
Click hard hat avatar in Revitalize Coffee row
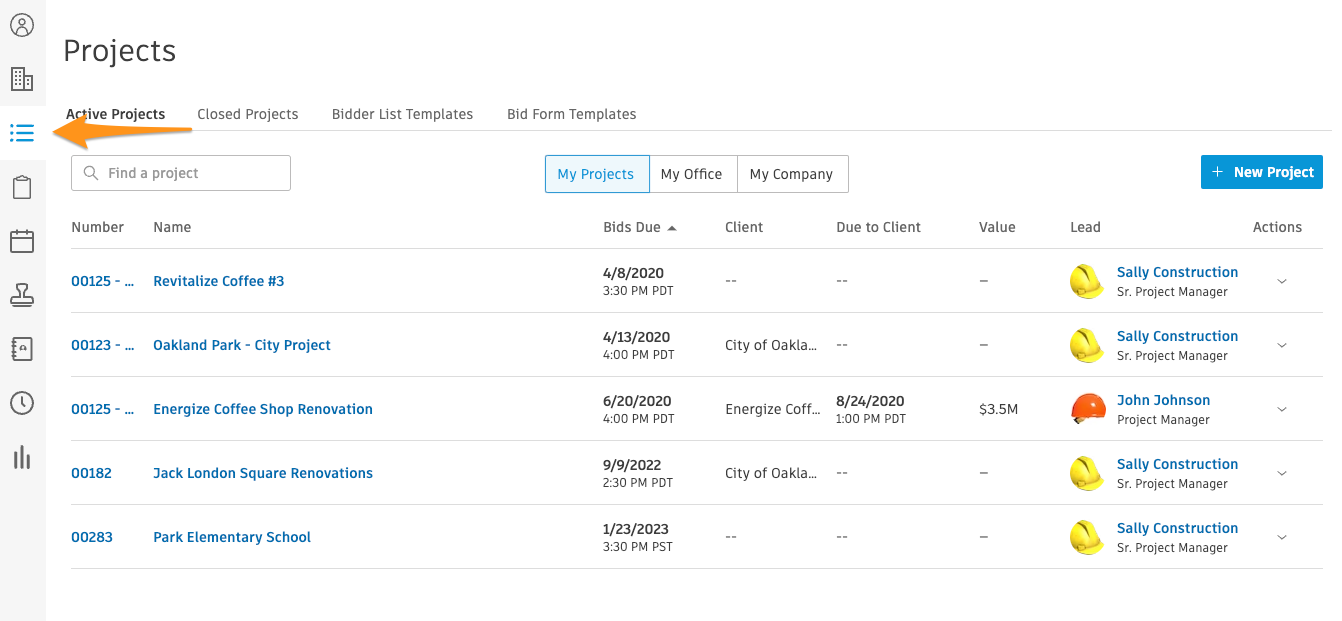[1086, 281]
